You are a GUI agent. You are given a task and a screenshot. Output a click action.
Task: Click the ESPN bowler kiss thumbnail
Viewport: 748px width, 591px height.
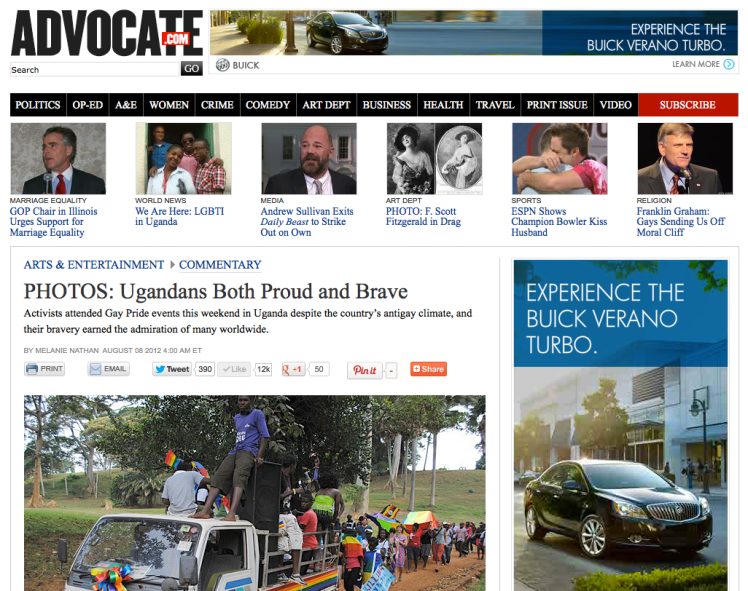point(560,158)
